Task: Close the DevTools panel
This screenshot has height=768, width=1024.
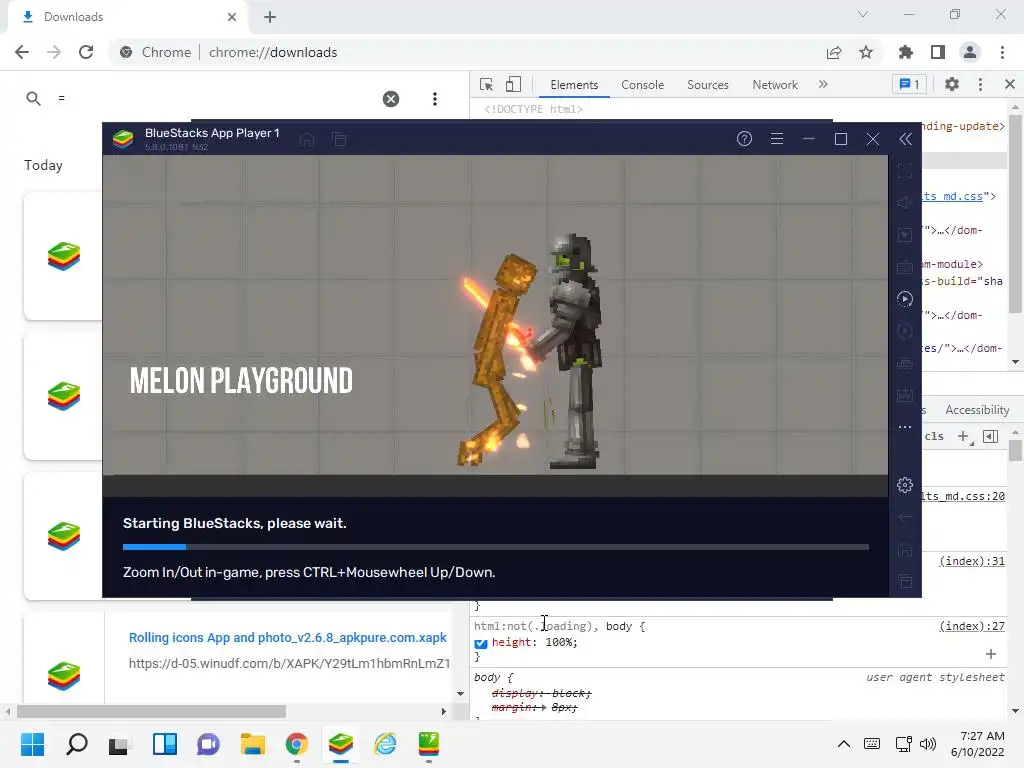Action: pos(1010,84)
